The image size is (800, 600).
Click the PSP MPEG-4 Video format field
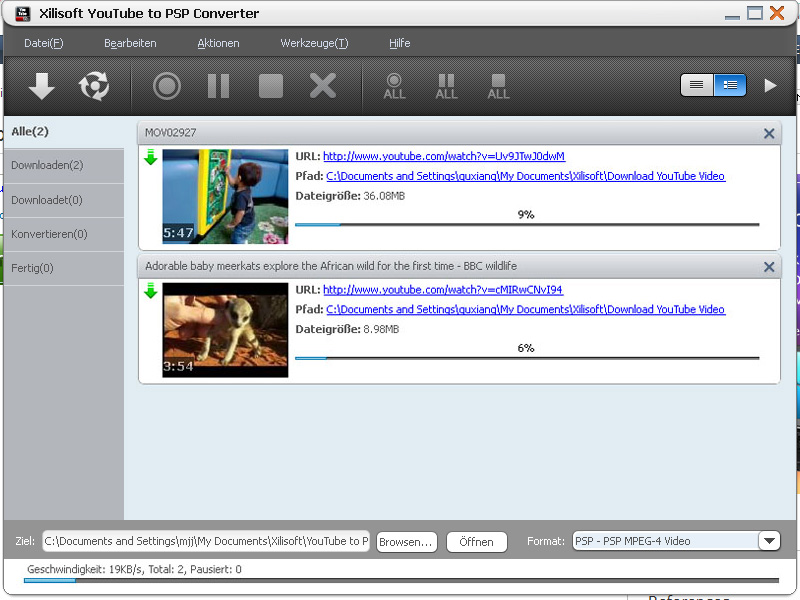click(665, 541)
